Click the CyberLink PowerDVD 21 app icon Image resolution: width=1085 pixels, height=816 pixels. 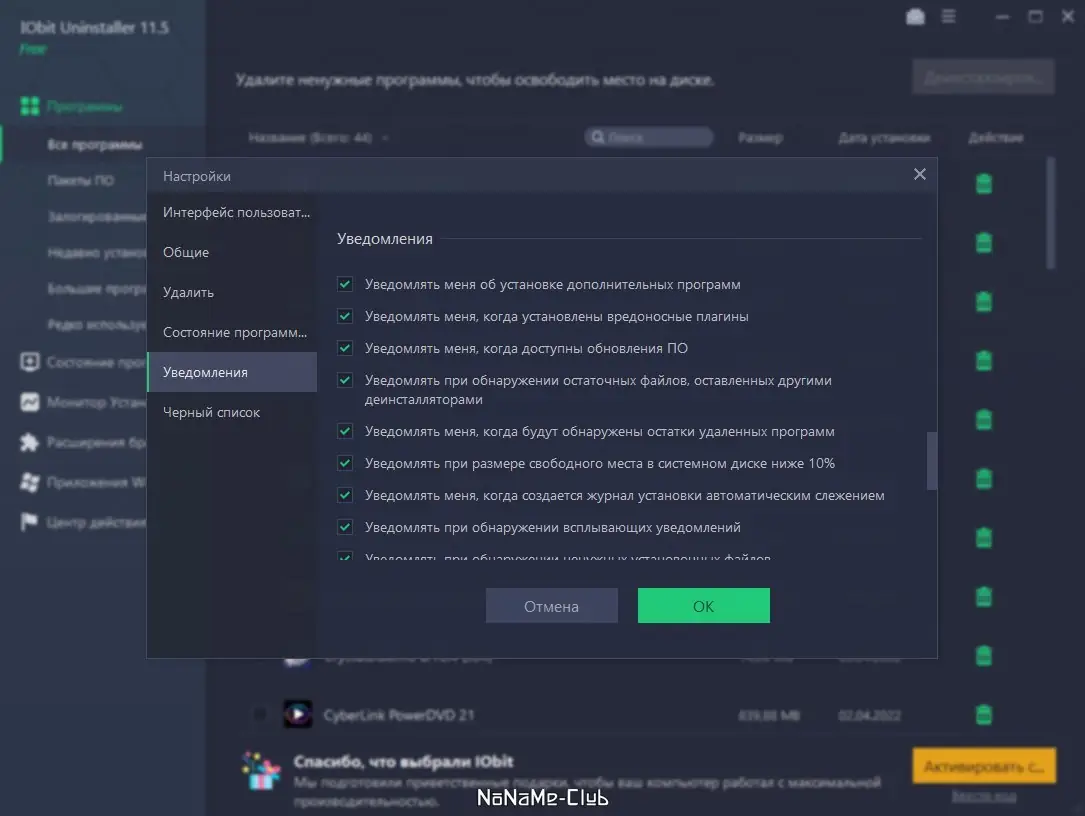(x=298, y=714)
